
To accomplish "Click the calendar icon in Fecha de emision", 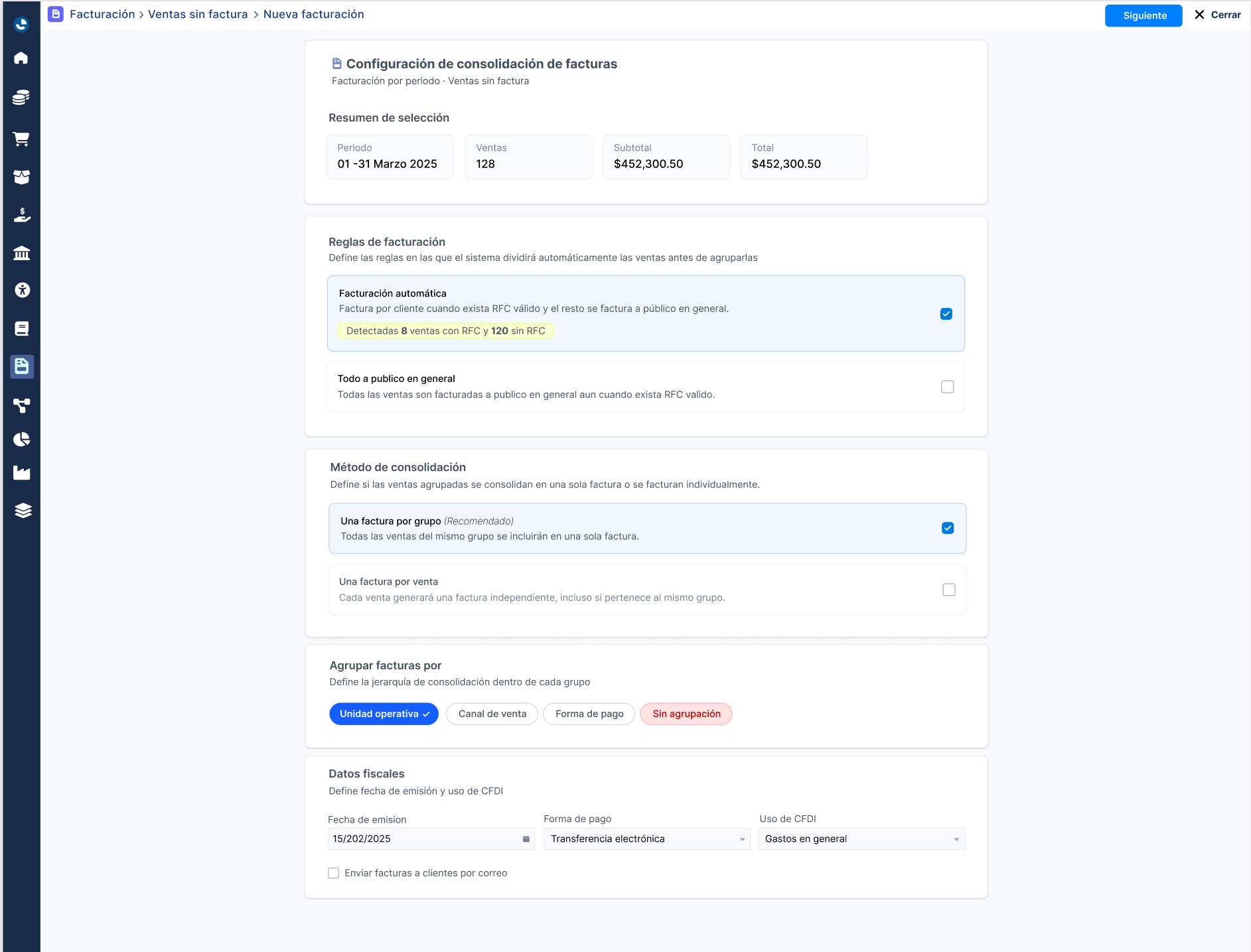I will (526, 839).
